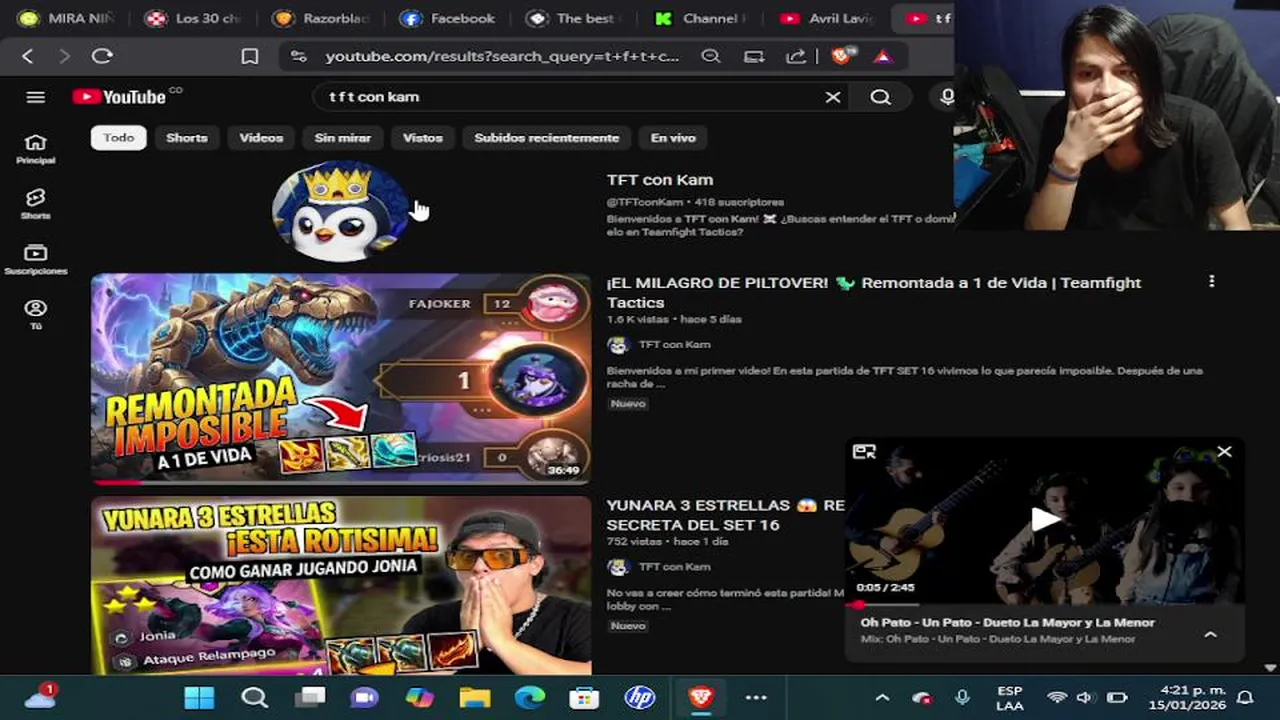Click the address bar URL

502,57
